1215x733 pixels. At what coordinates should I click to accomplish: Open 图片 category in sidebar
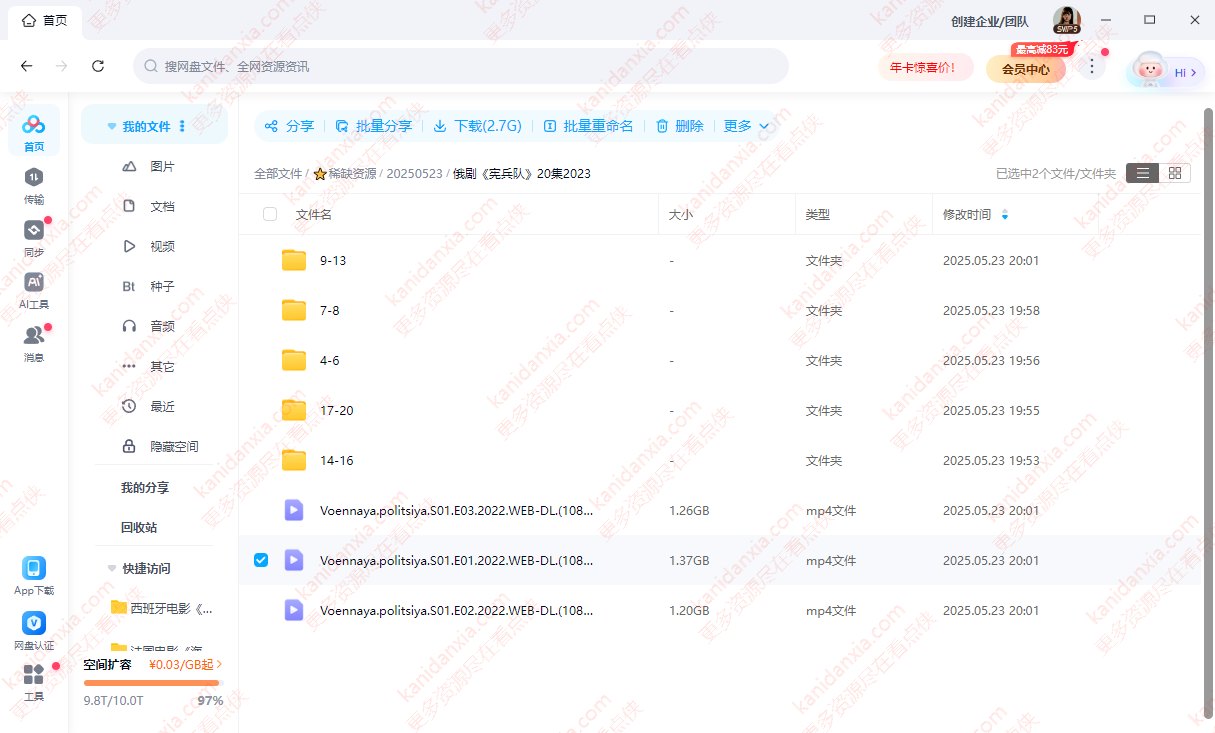[162, 166]
